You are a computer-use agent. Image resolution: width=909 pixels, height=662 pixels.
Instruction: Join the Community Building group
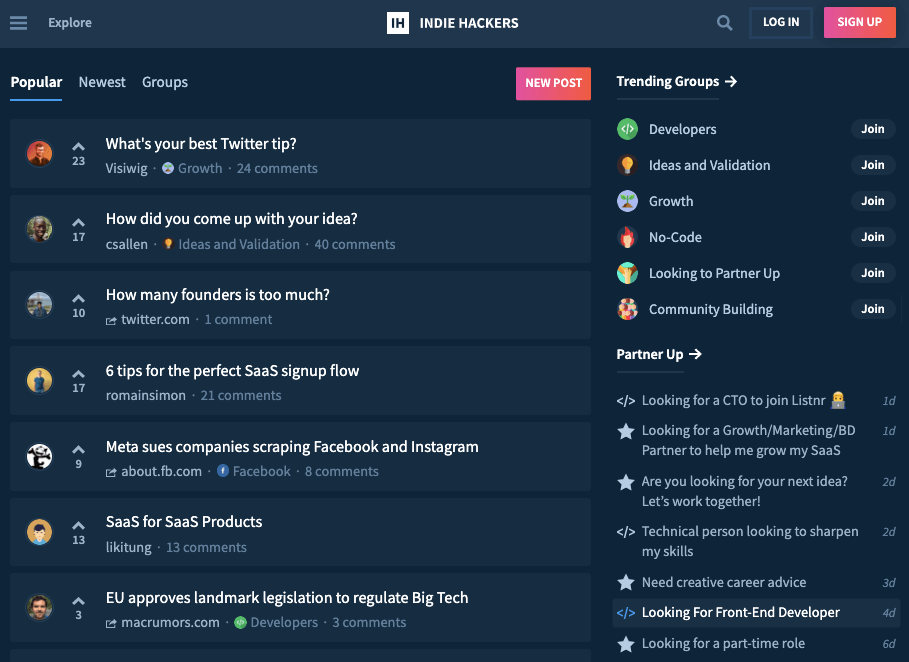click(872, 309)
